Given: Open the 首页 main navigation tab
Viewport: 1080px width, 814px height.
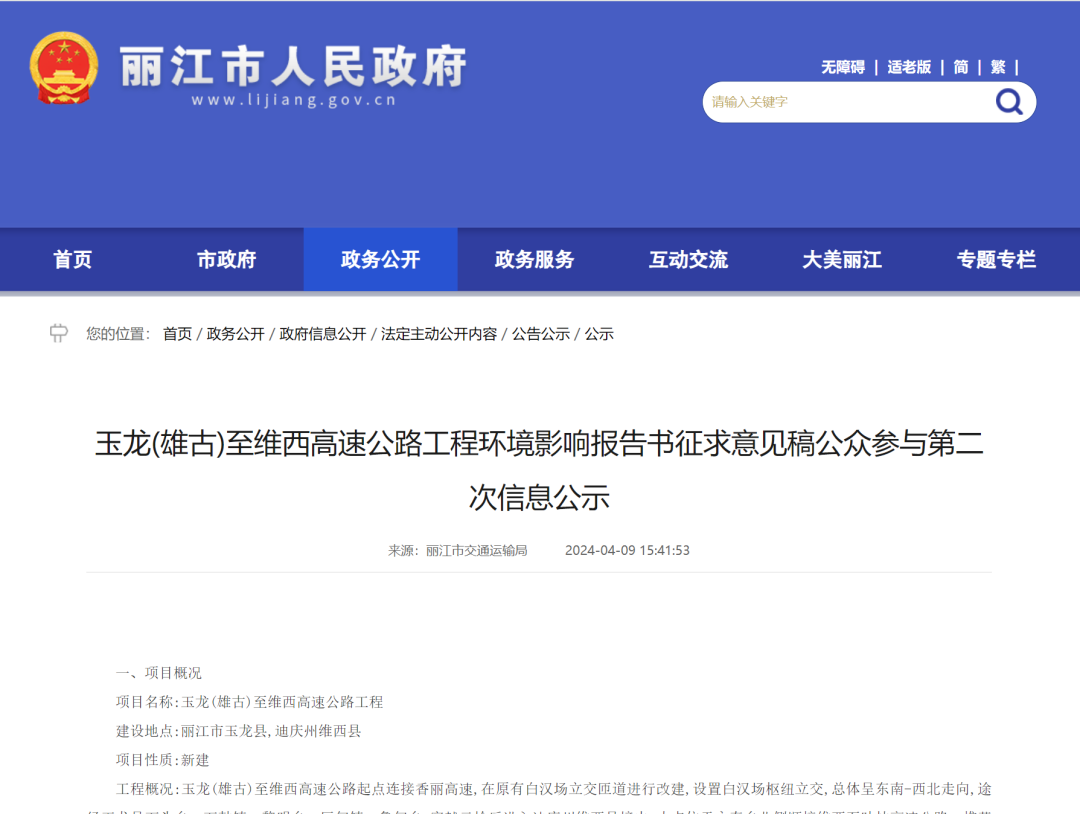Looking at the screenshot, I should pos(72,260).
